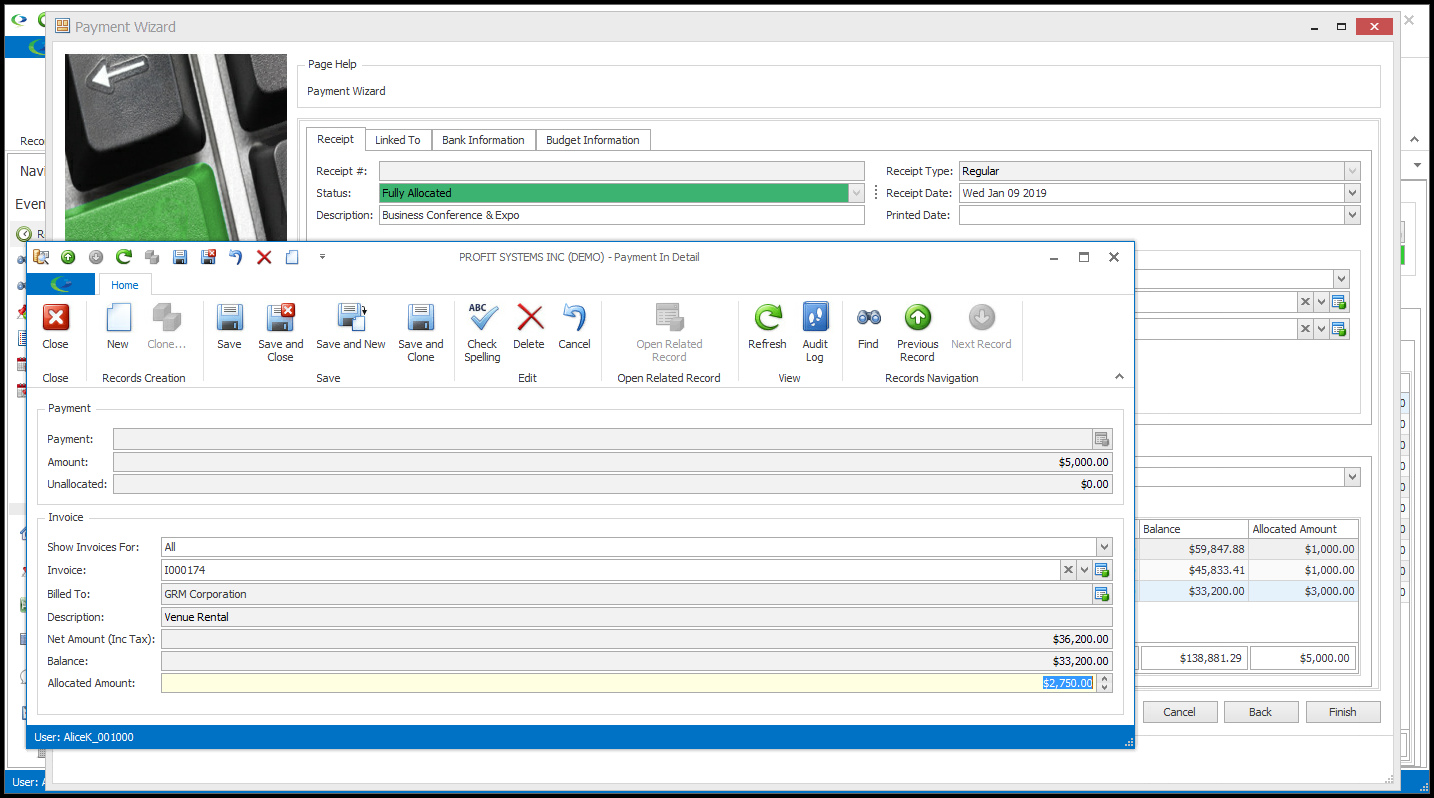Click Save floppy icon in quick access toolbar
The width and height of the screenshot is (1434, 798).
point(180,257)
